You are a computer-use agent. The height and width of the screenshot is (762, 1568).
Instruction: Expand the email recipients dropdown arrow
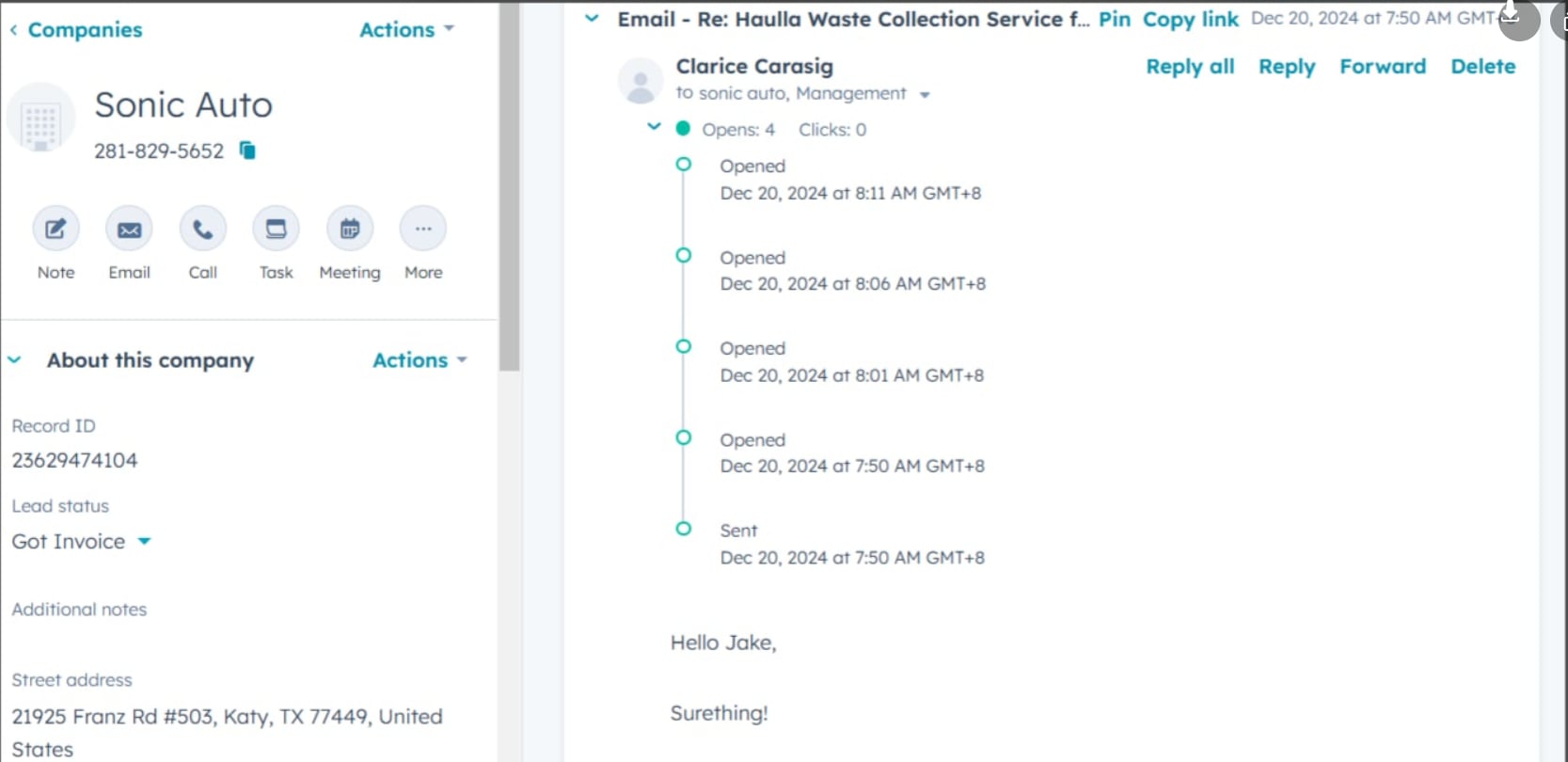pos(925,94)
